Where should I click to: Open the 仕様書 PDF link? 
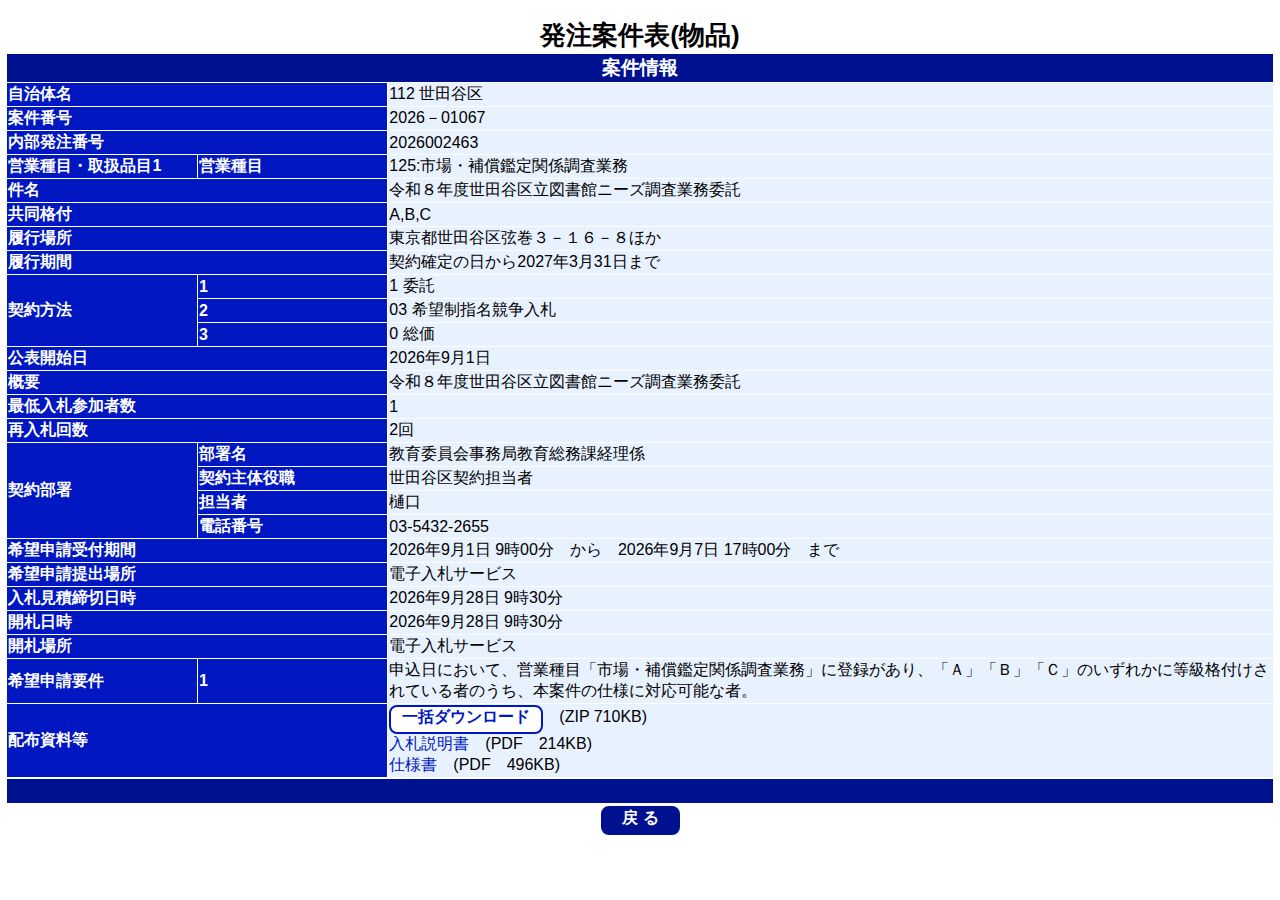click(x=413, y=765)
